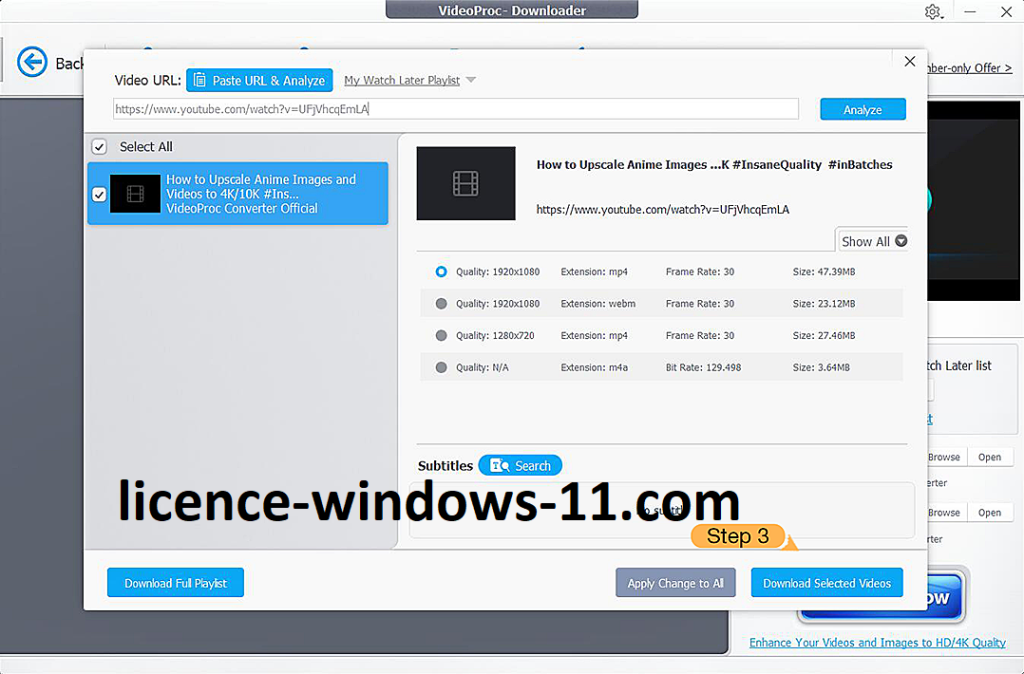
Task: Open the settings gear icon
Action: point(933,12)
